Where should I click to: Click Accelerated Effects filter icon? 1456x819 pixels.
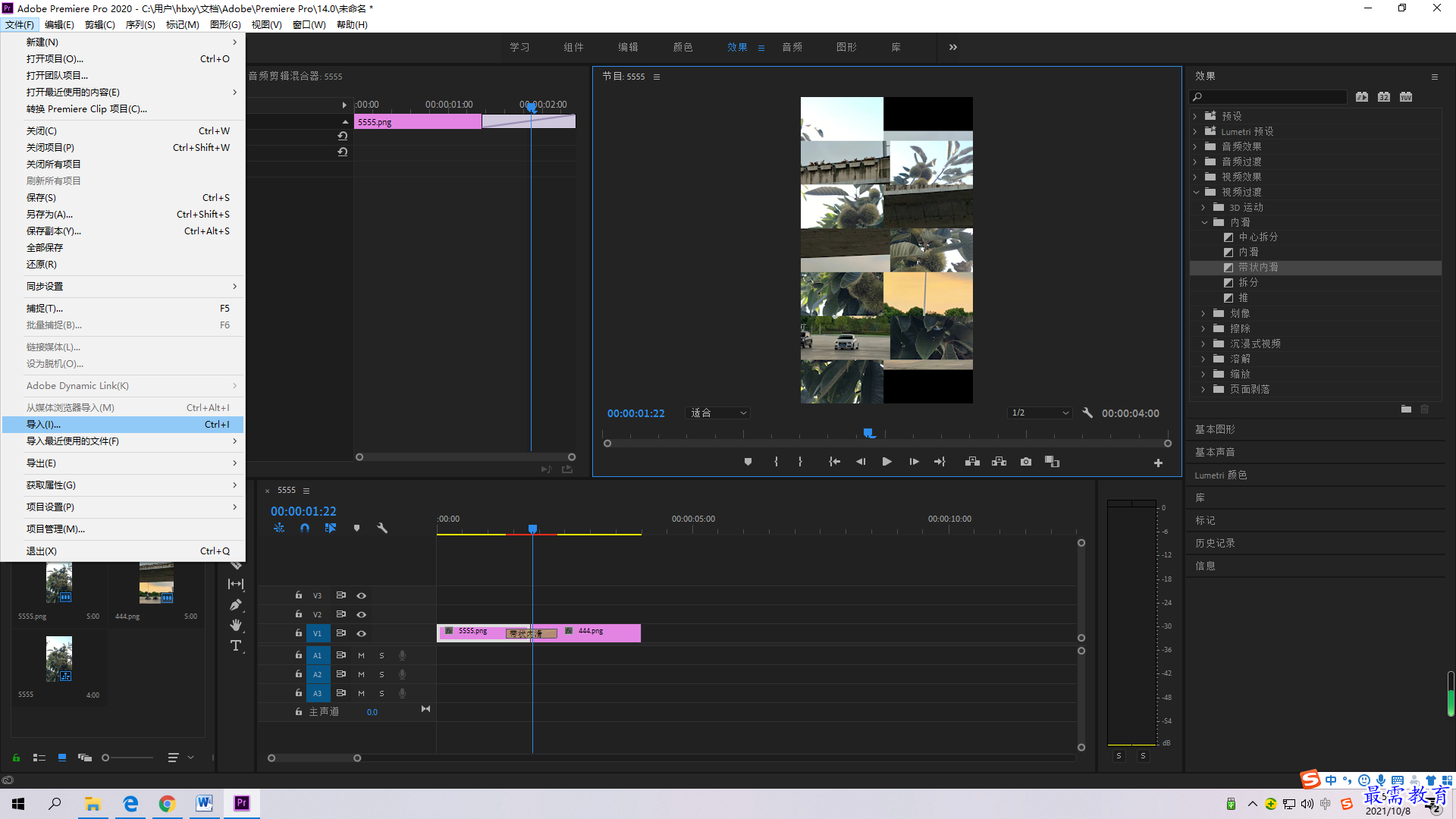point(1362,97)
